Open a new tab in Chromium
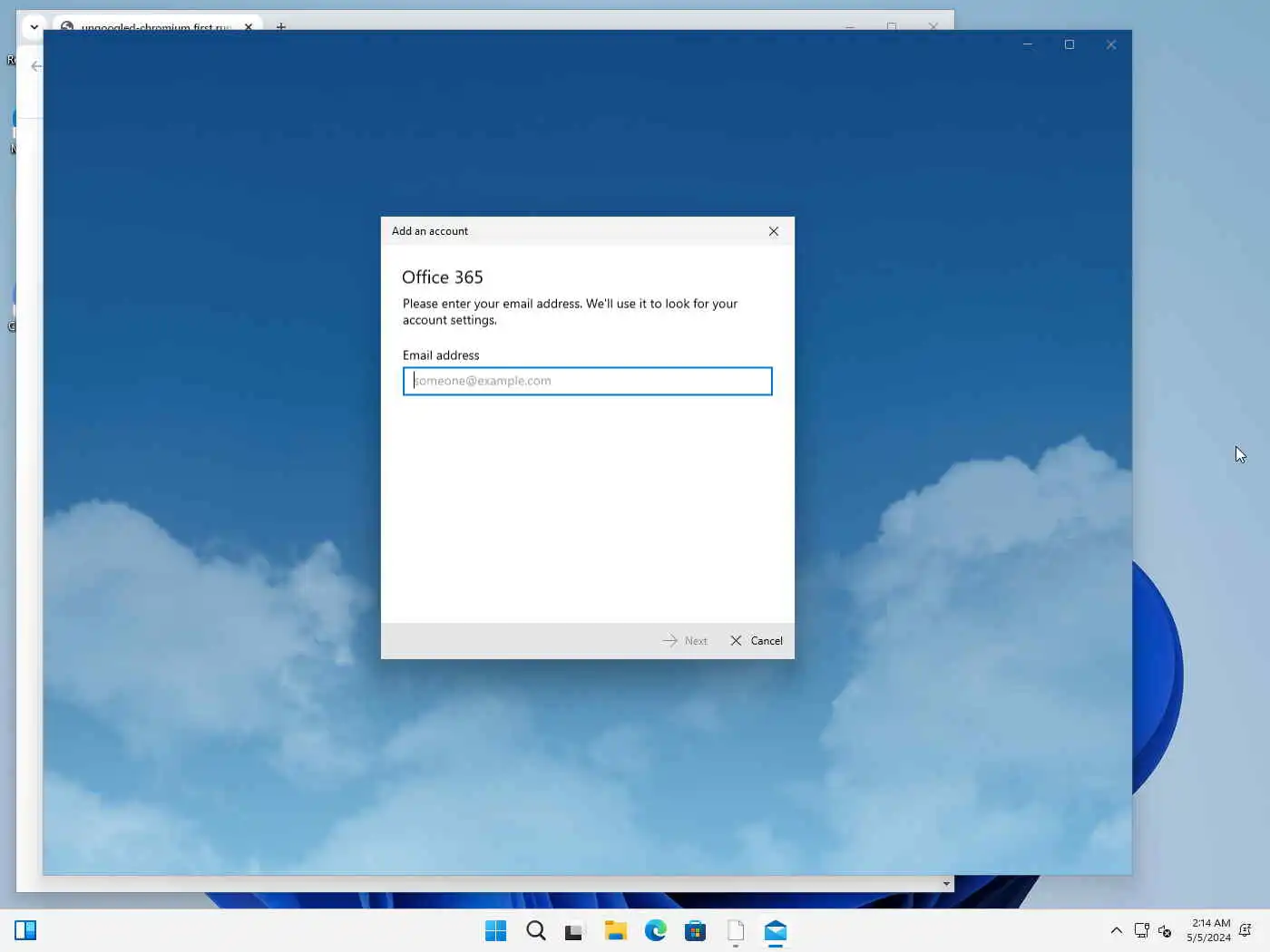The height and width of the screenshot is (952, 1270). click(x=281, y=26)
